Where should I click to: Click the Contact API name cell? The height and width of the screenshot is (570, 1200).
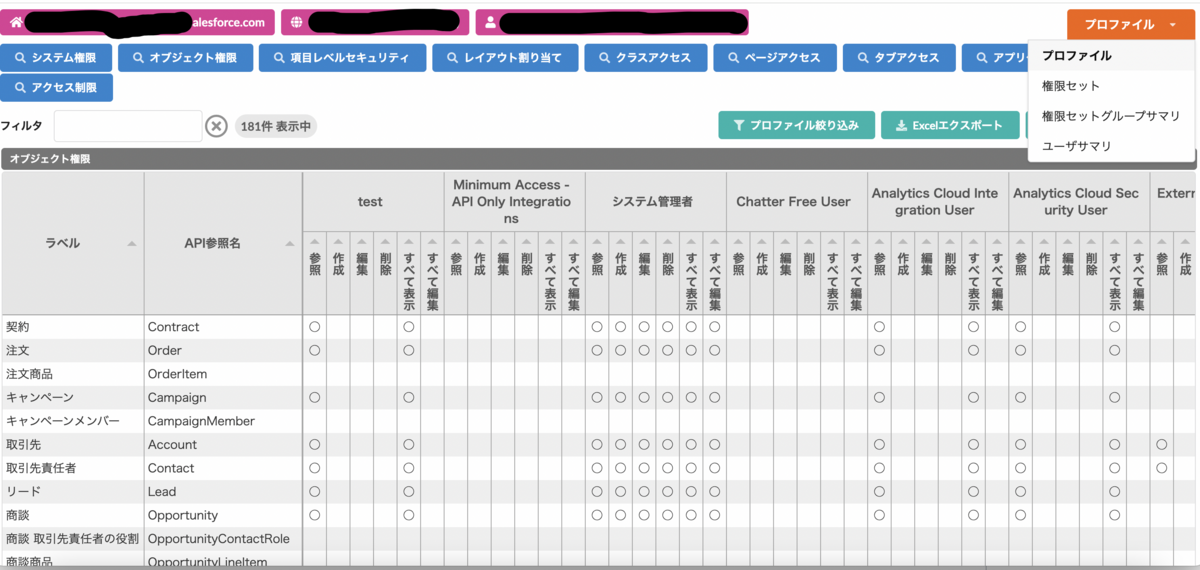223,468
